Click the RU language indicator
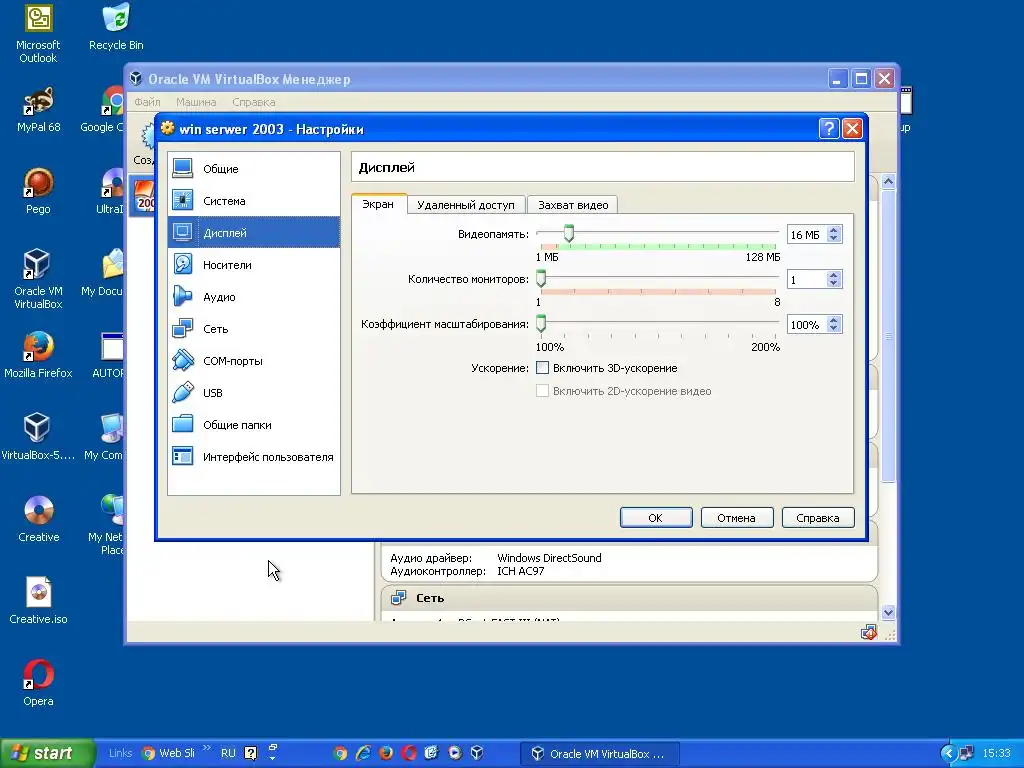The width and height of the screenshot is (1024, 768). pos(228,753)
